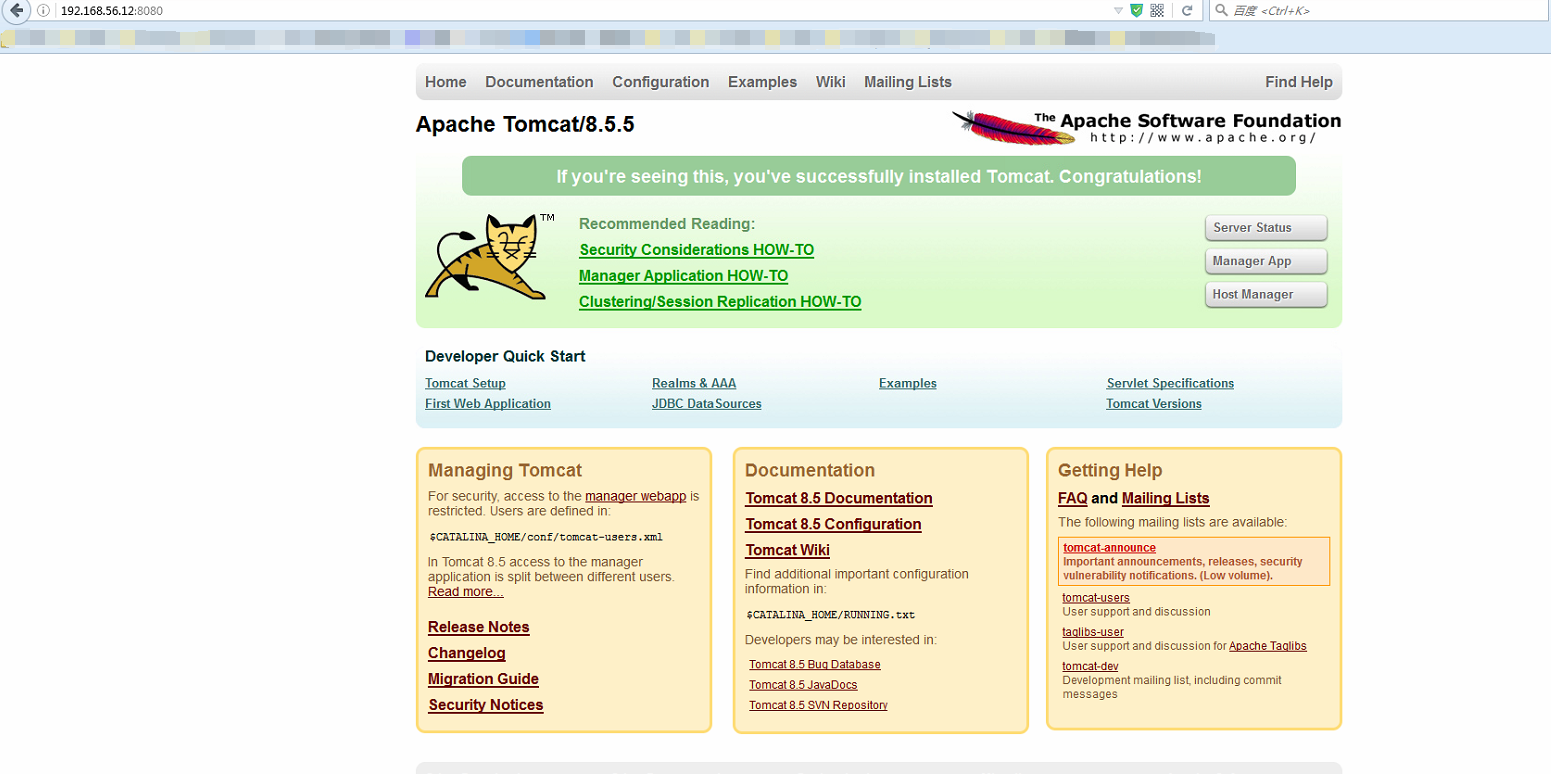Open the Tomcat Versions link
This screenshot has height=774, width=1551.
(x=1154, y=404)
